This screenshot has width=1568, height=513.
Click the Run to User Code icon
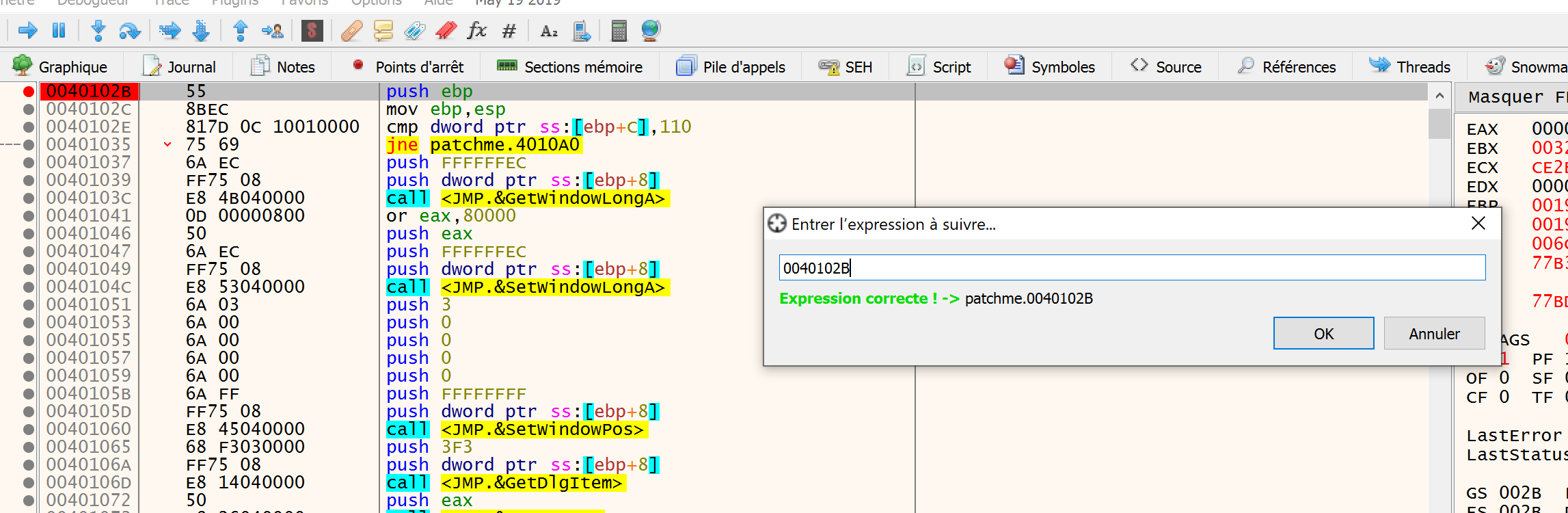tap(272, 30)
